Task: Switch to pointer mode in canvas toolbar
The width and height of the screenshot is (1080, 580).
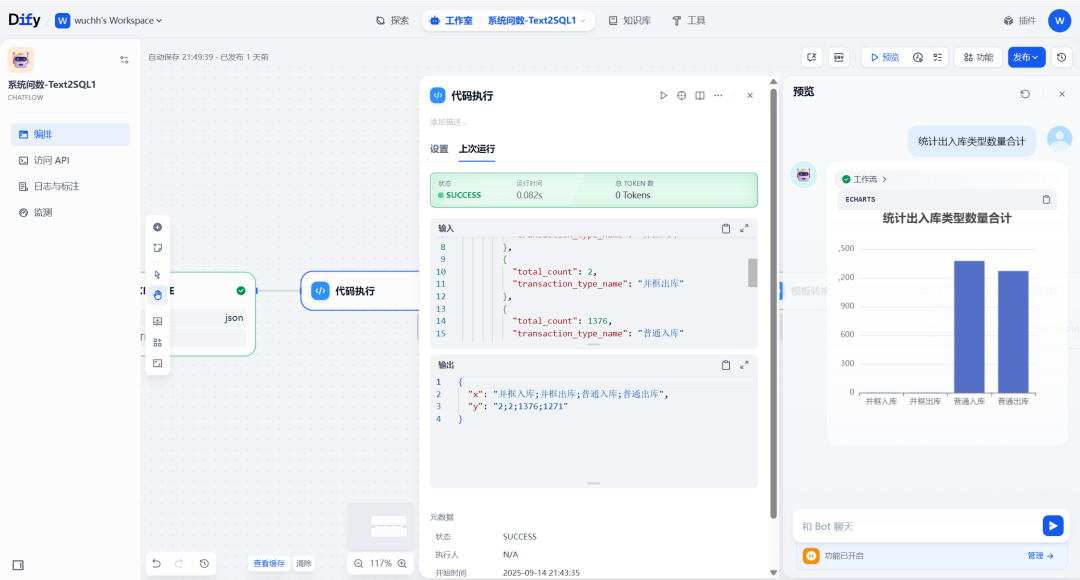Action: click(158, 274)
